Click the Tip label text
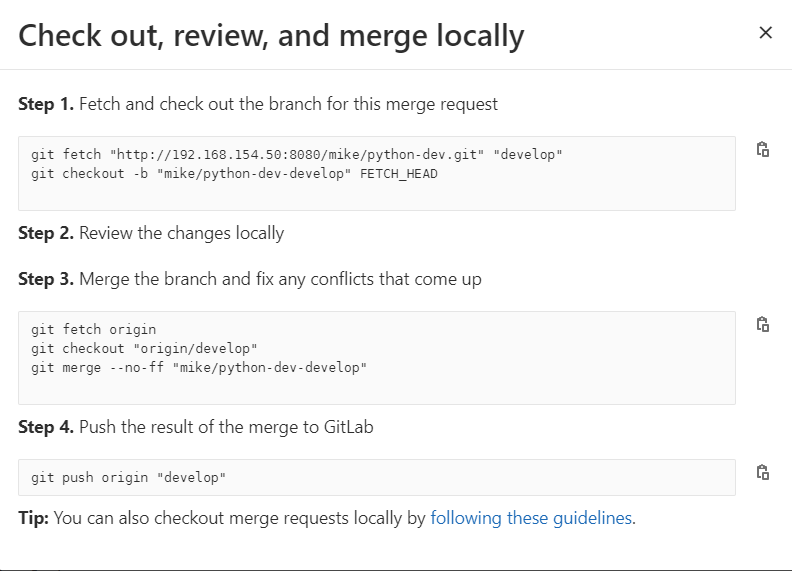792x571 pixels. pyautogui.click(x=33, y=518)
